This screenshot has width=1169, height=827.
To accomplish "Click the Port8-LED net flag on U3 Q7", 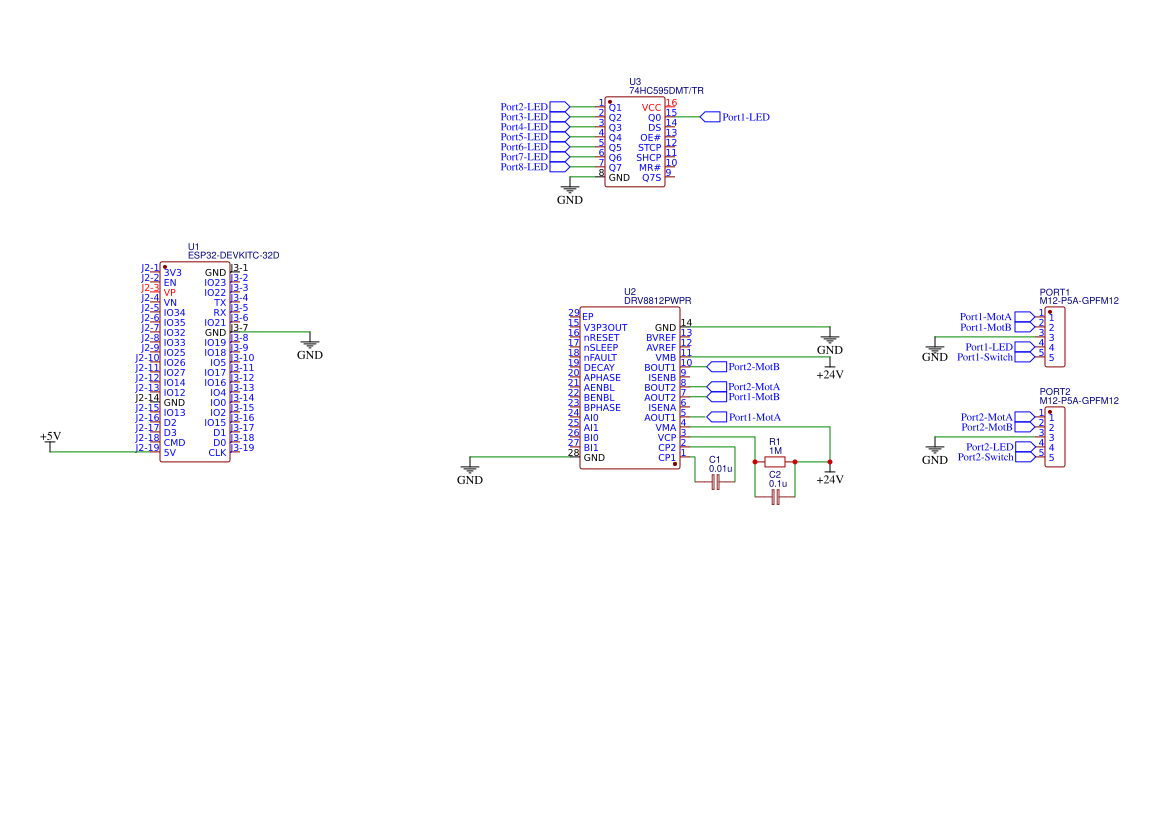I will tap(535, 167).
